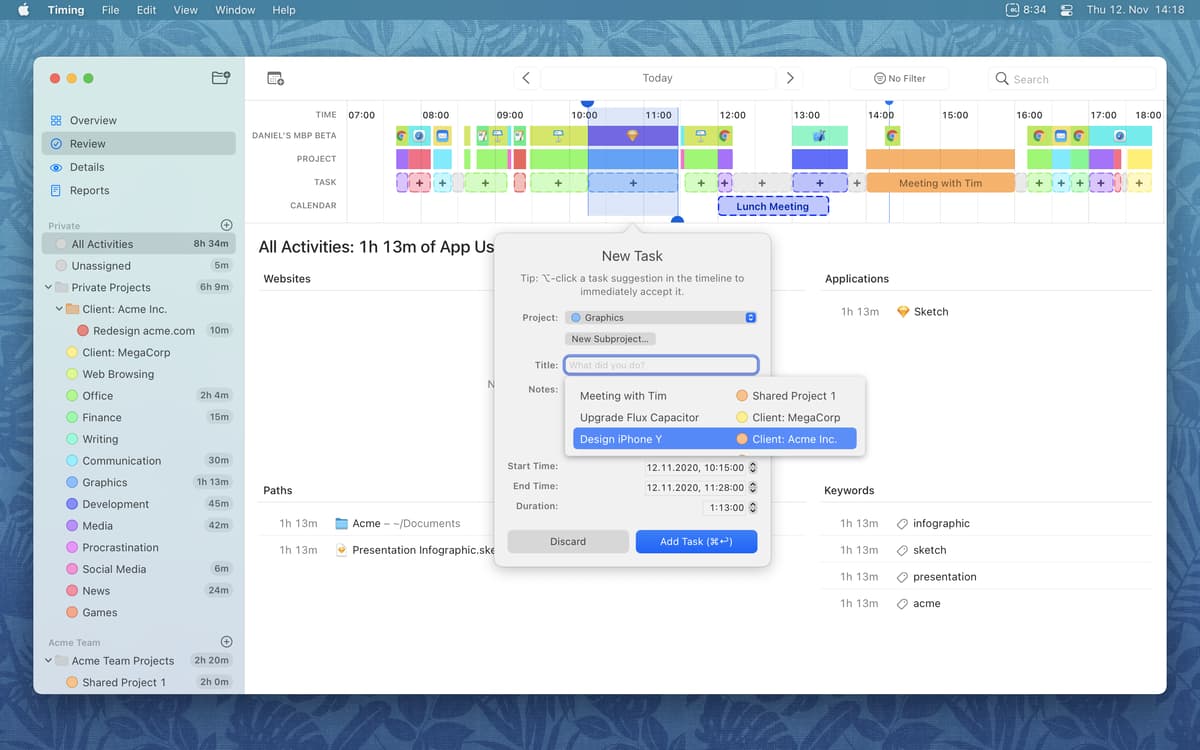This screenshot has width=1200, height=750.
Task: Open macOS Control Center icon
Action: [1066, 10]
